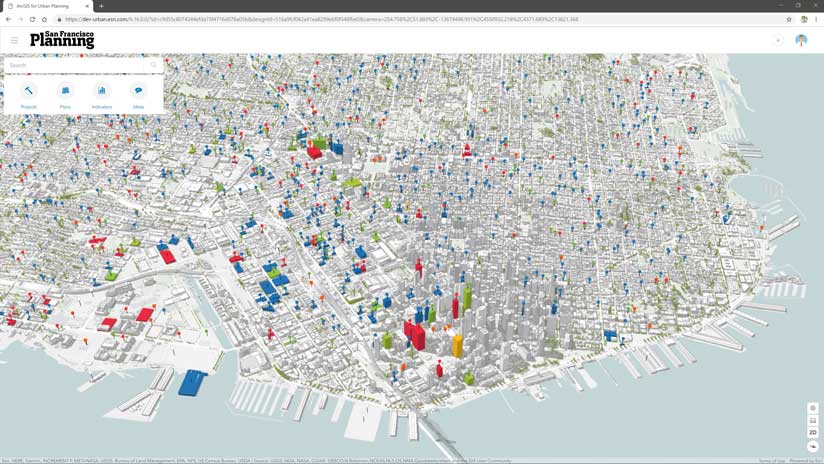Select the ArcGIS for Urban Planning browser tab
Viewport: 824px width, 464px height.
47,6
